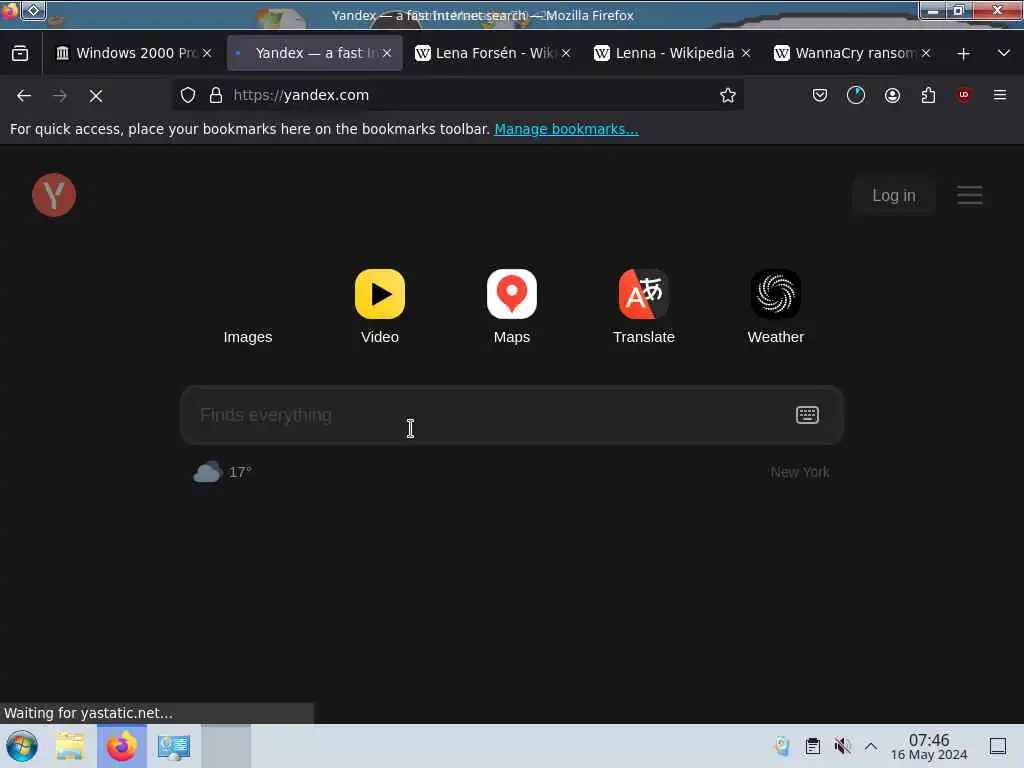The image size is (1024, 768).
Task: Close the Lenna - Wikipedia tab
Action: [746, 54]
